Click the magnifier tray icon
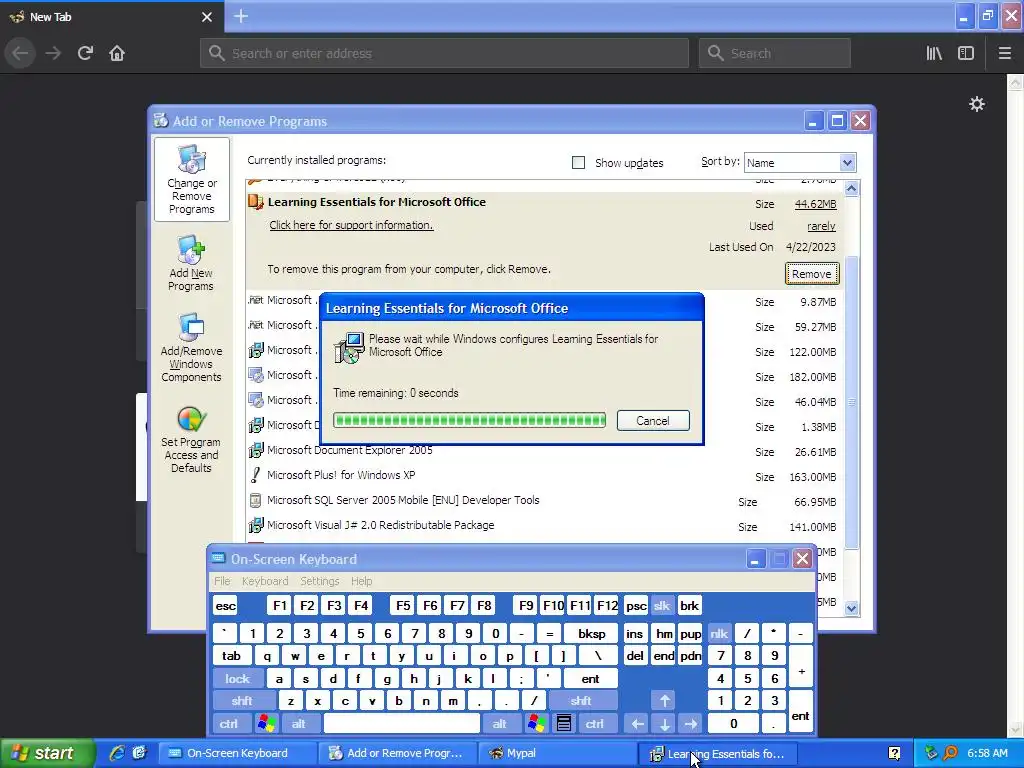Screen dimensions: 1024x768 coord(950,753)
